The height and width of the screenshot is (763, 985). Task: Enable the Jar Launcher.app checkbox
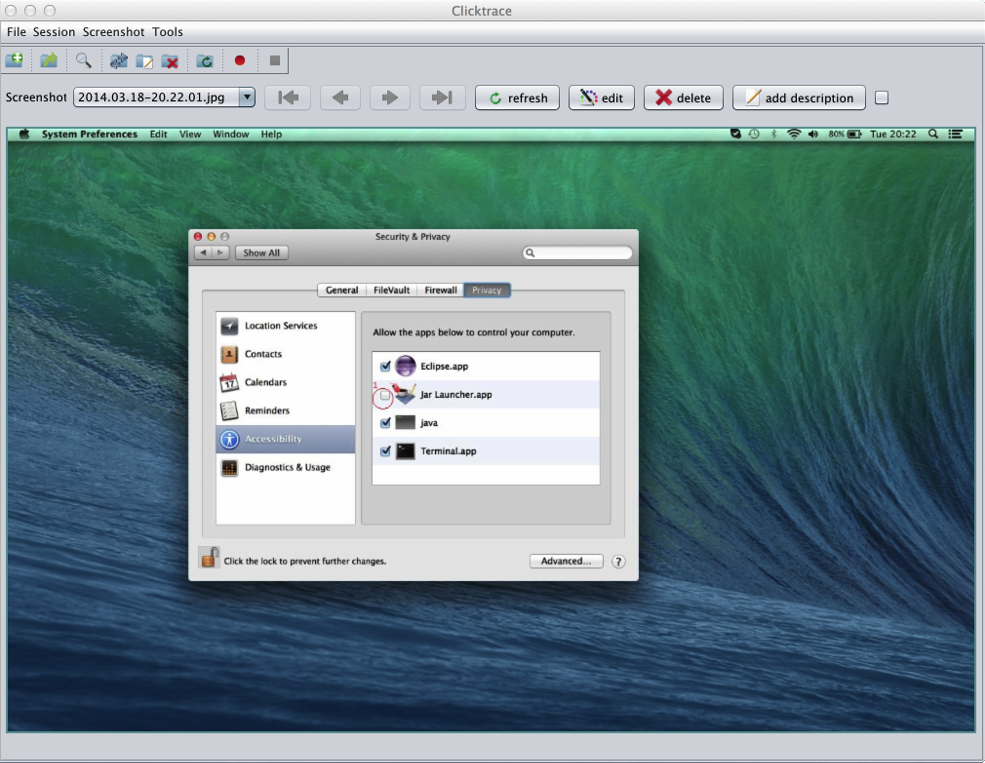click(385, 395)
